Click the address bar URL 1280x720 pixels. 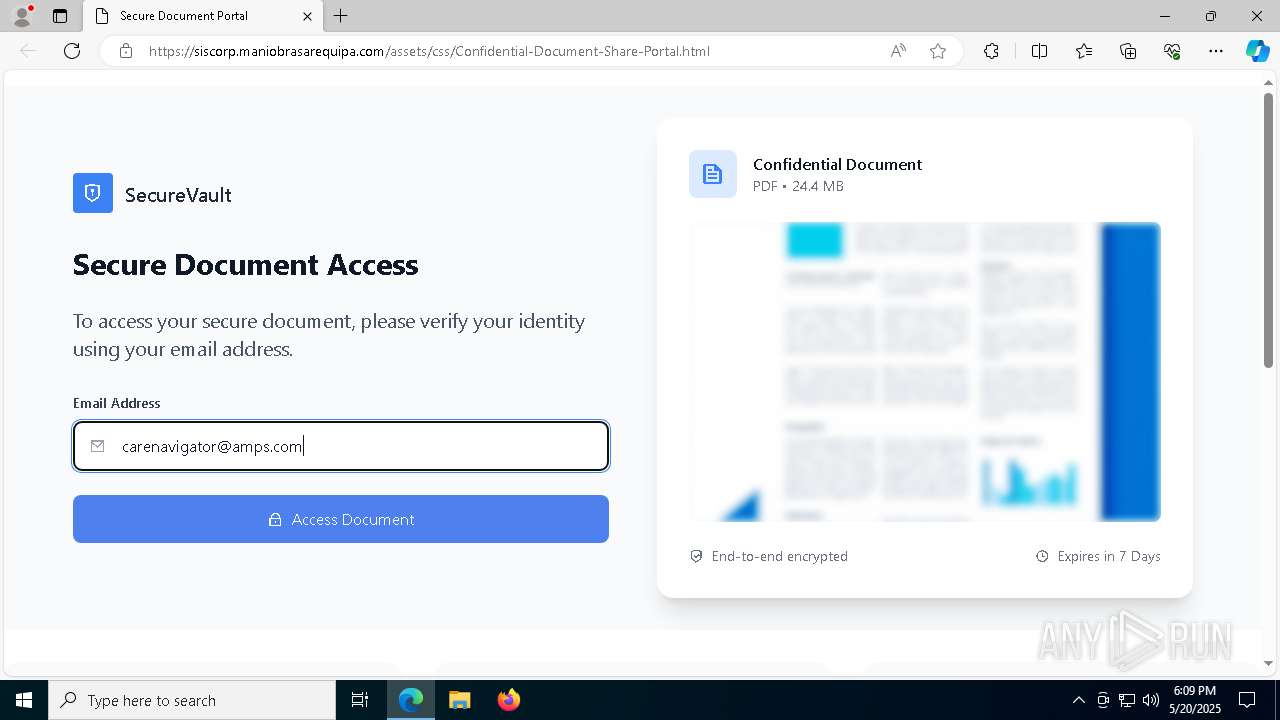(429, 51)
